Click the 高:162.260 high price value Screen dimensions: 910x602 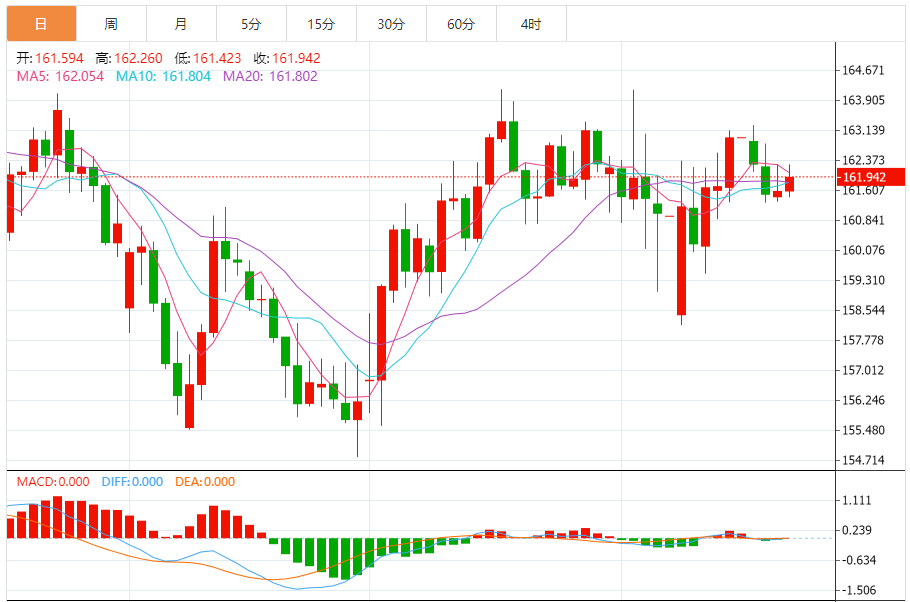pyautogui.click(x=129, y=58)
